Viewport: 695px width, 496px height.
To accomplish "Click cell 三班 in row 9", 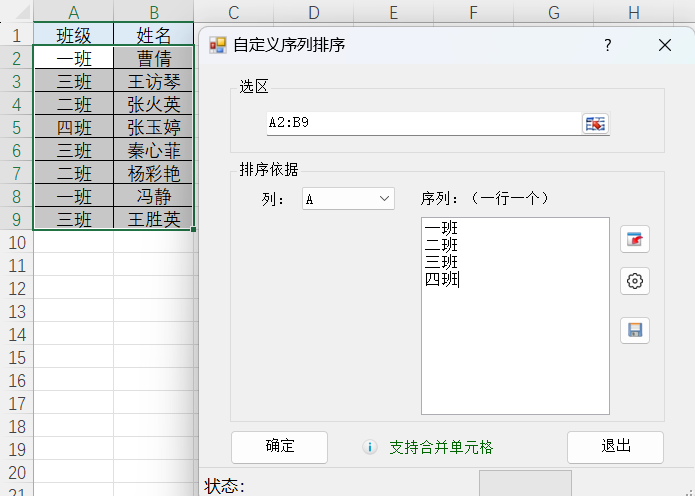I will point(74,219).
